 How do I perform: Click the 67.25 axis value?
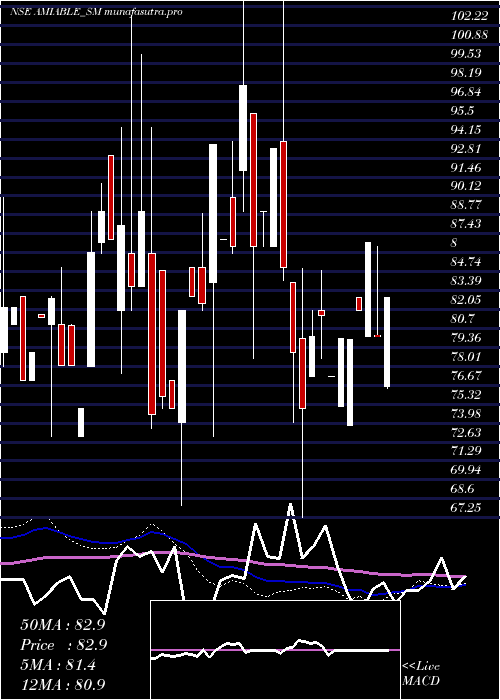pyautogui.click(x=466, y=508)
